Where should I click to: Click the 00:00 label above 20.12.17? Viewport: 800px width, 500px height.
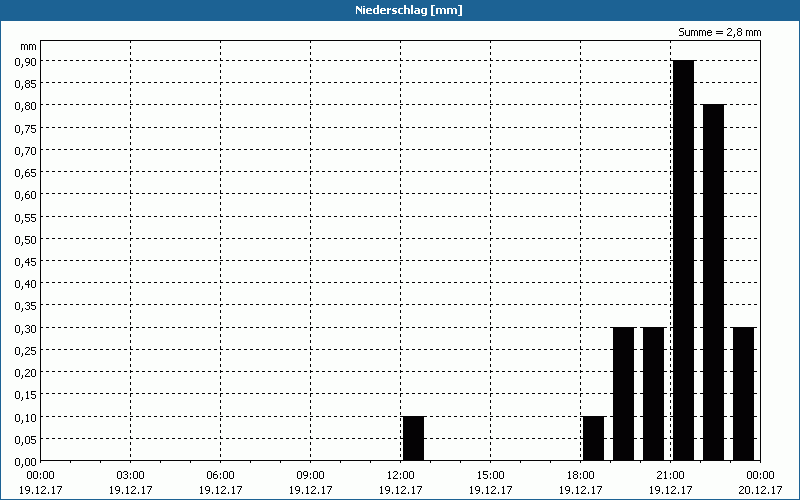pos(760,476)
